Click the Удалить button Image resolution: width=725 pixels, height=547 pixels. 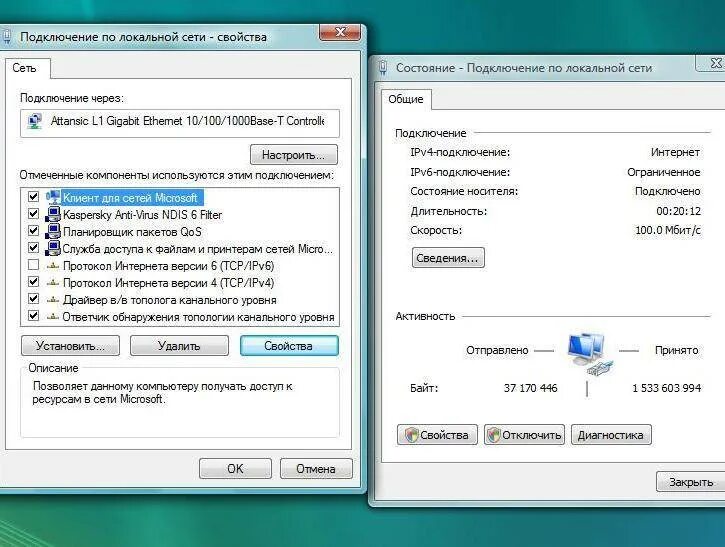coord(179,346)
